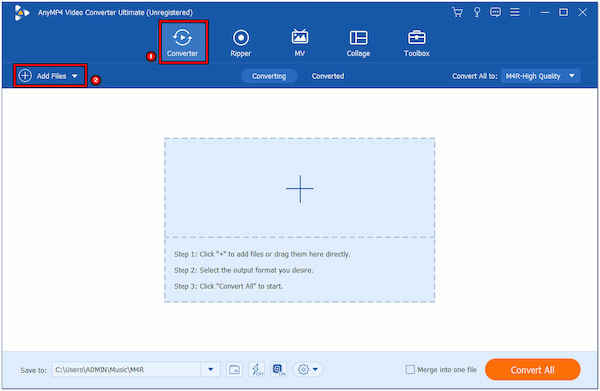Select the Converter module
This screenshot has width=600, height=391.
[183, 42]
